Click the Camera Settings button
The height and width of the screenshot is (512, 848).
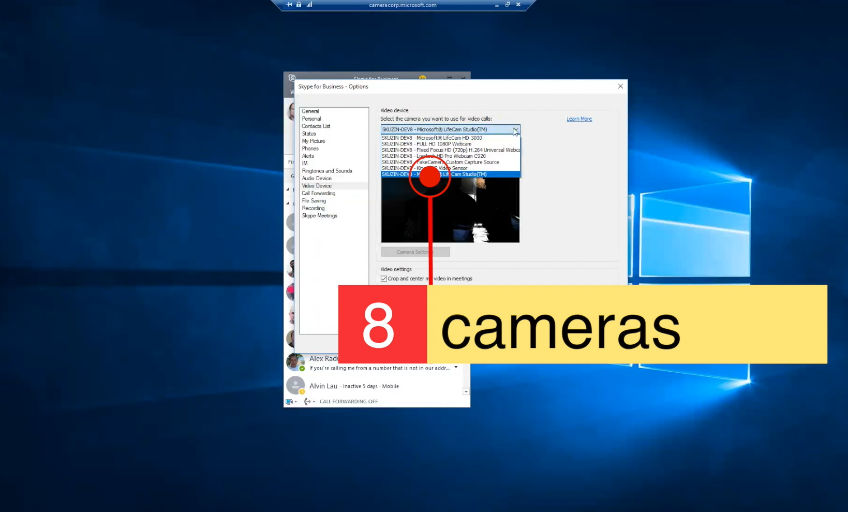pos(415,252)
